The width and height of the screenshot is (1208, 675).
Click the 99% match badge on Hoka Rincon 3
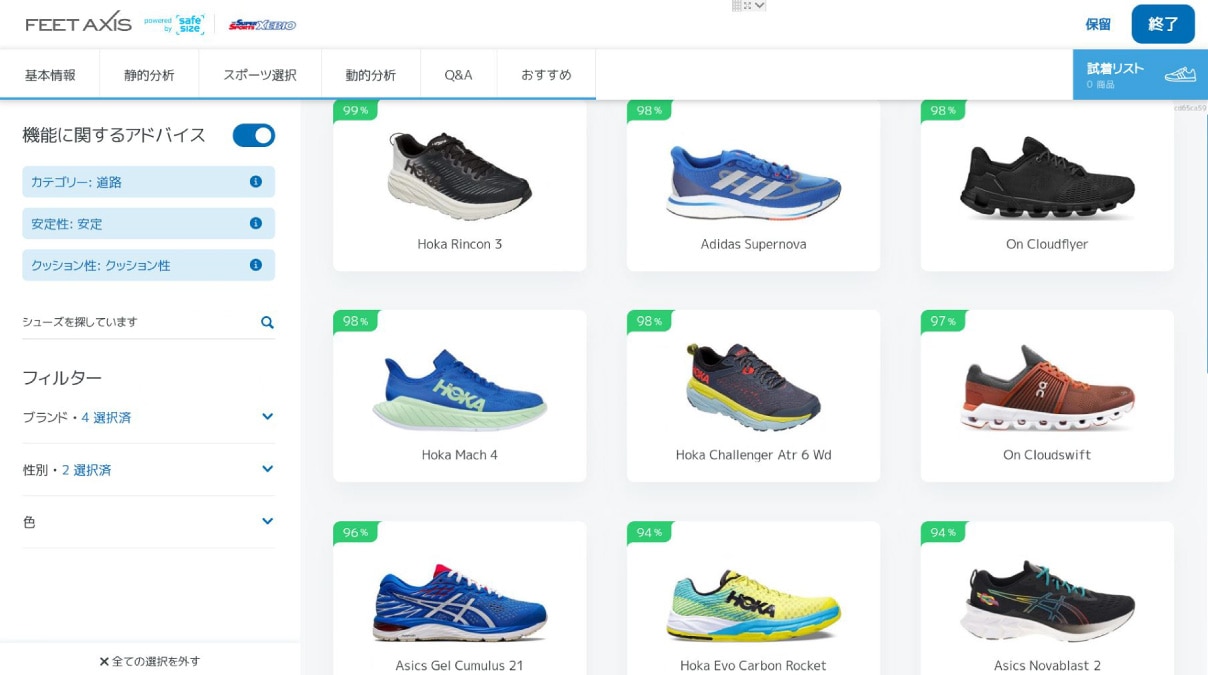click(x=356, y=110)
